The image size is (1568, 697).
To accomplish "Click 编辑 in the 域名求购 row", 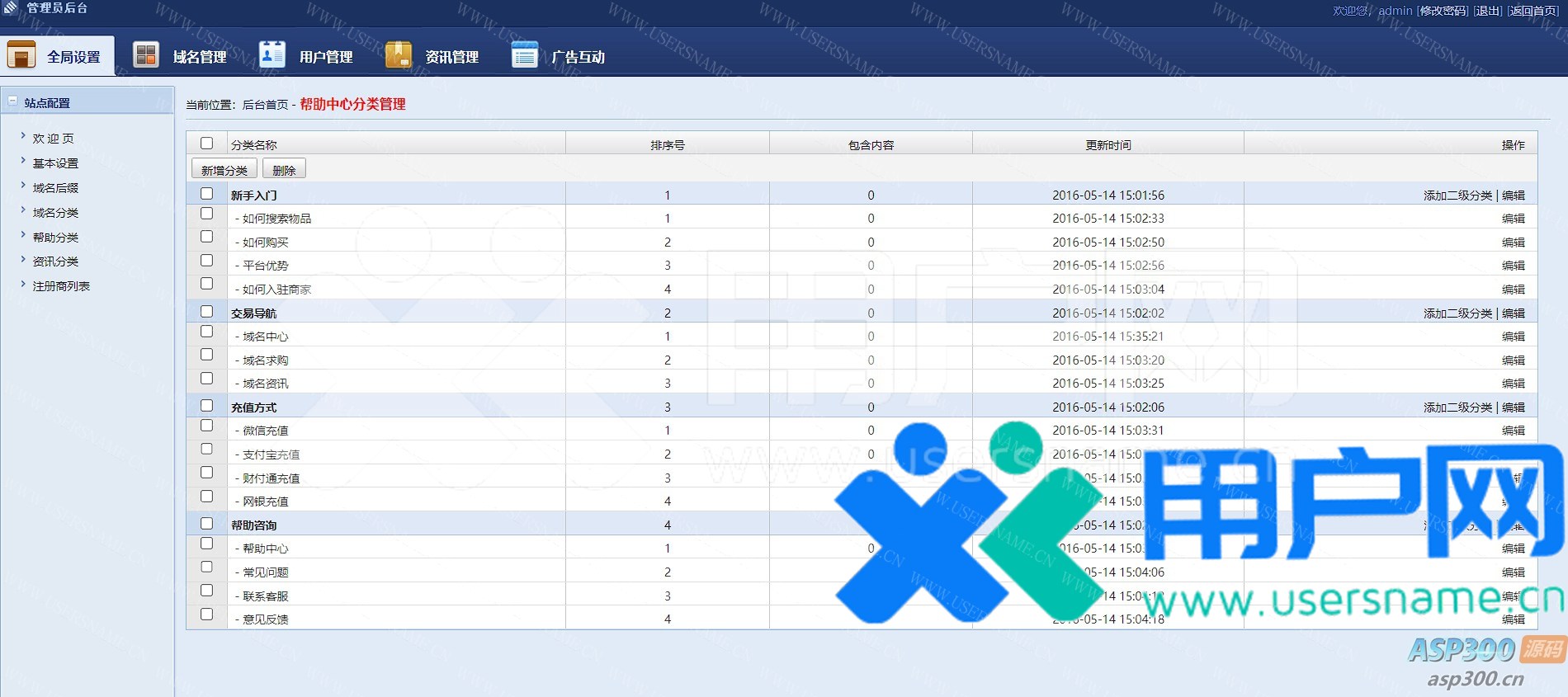I will (1514, 360).
